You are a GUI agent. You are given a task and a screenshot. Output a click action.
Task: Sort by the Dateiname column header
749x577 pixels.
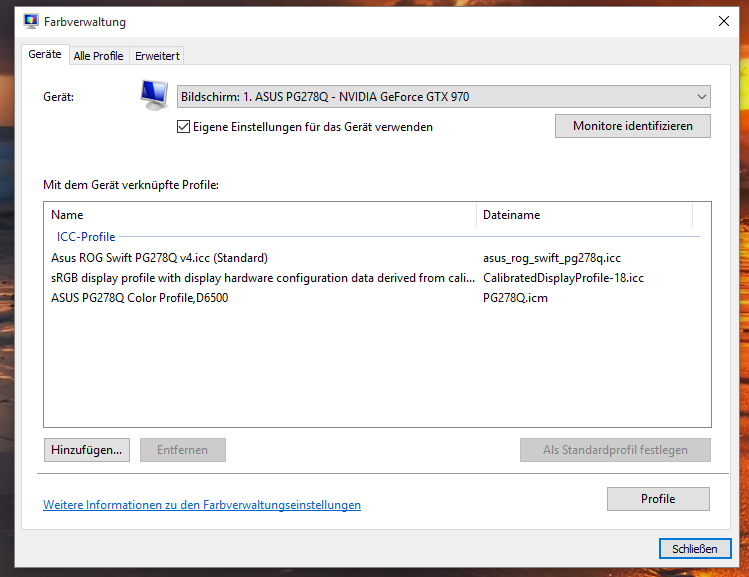[584, 215]
